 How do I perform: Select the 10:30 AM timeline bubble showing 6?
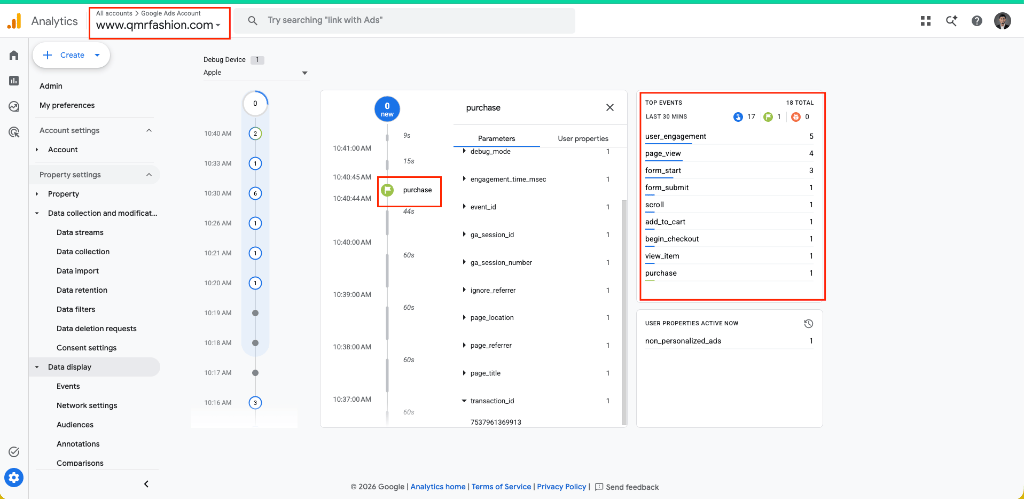[x=255, y=193]
